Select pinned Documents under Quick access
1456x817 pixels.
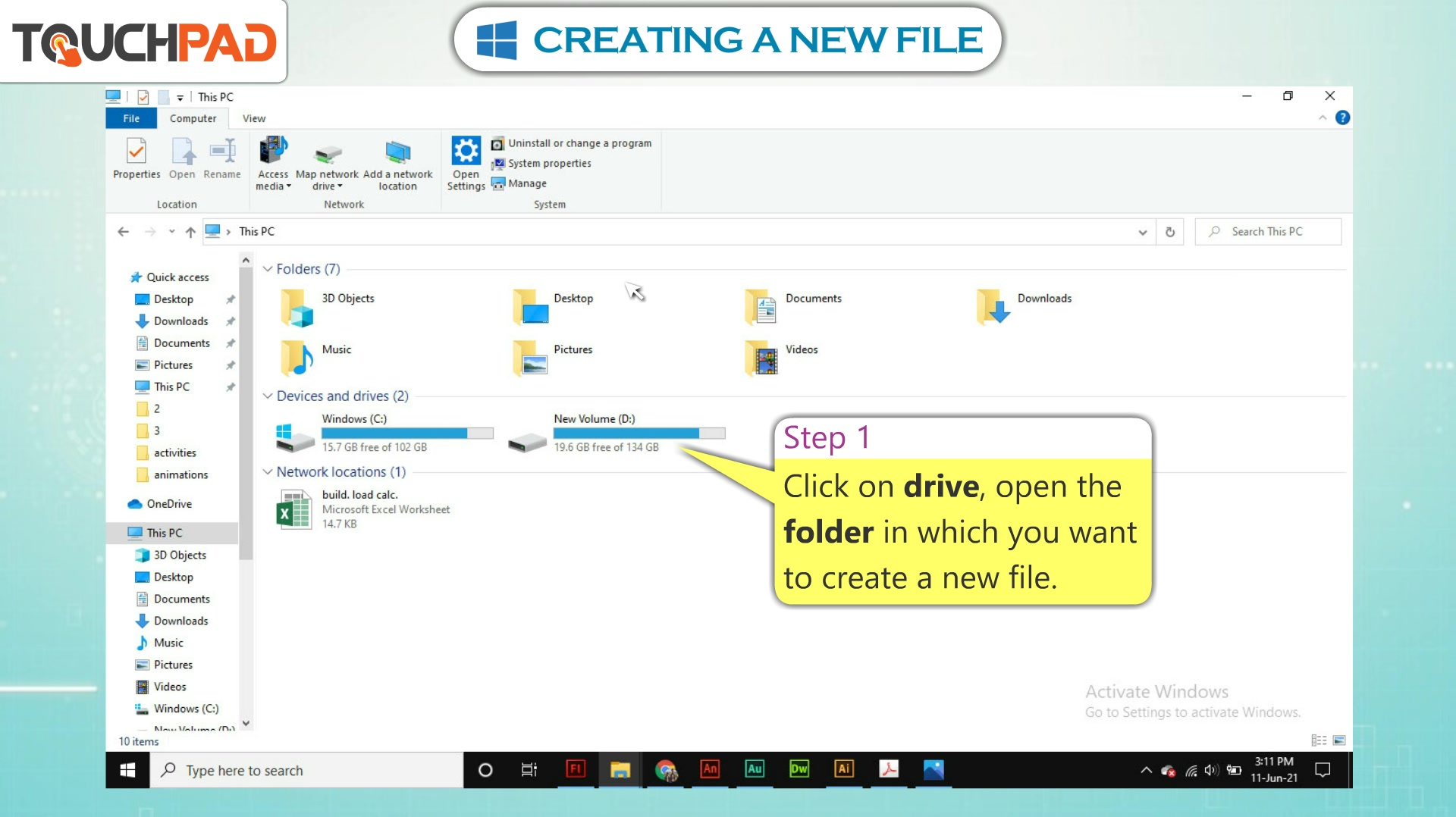click(181, 343)
